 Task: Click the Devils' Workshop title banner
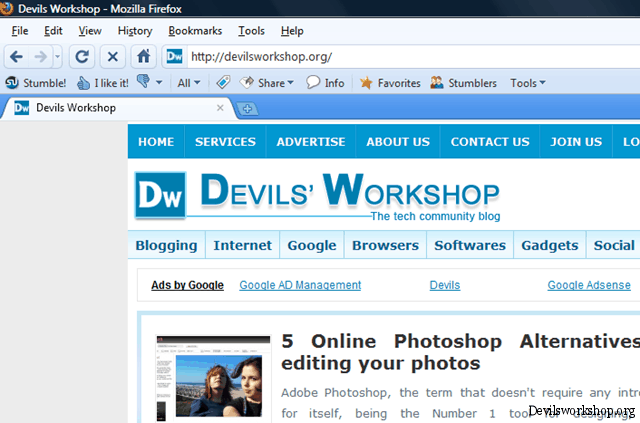(x=350, y=196)
